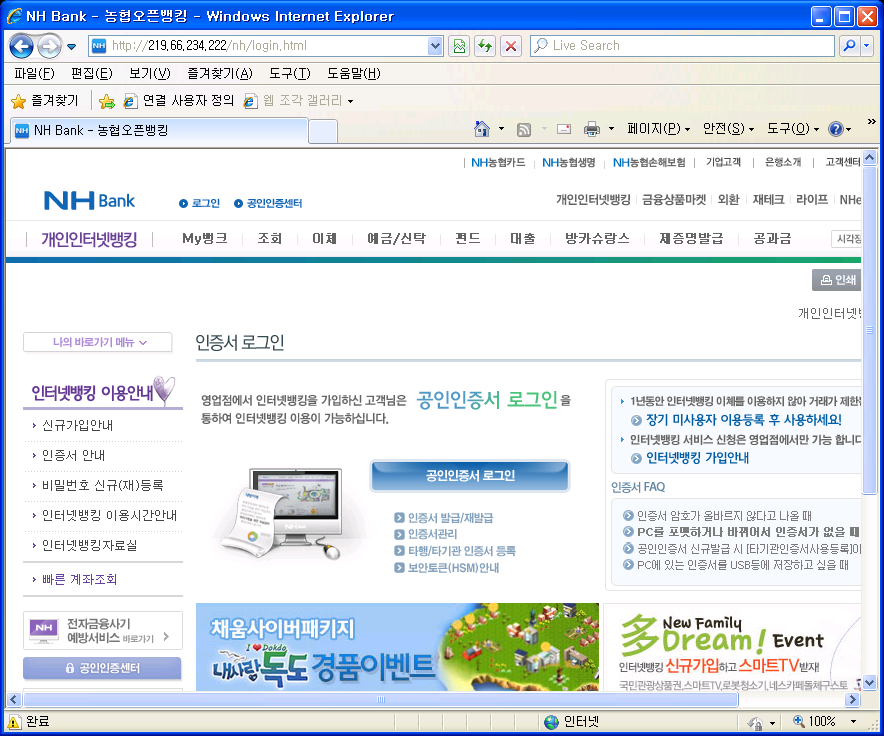Open the 보기(V) menu

pyautogui.click(x=149, y=73)
